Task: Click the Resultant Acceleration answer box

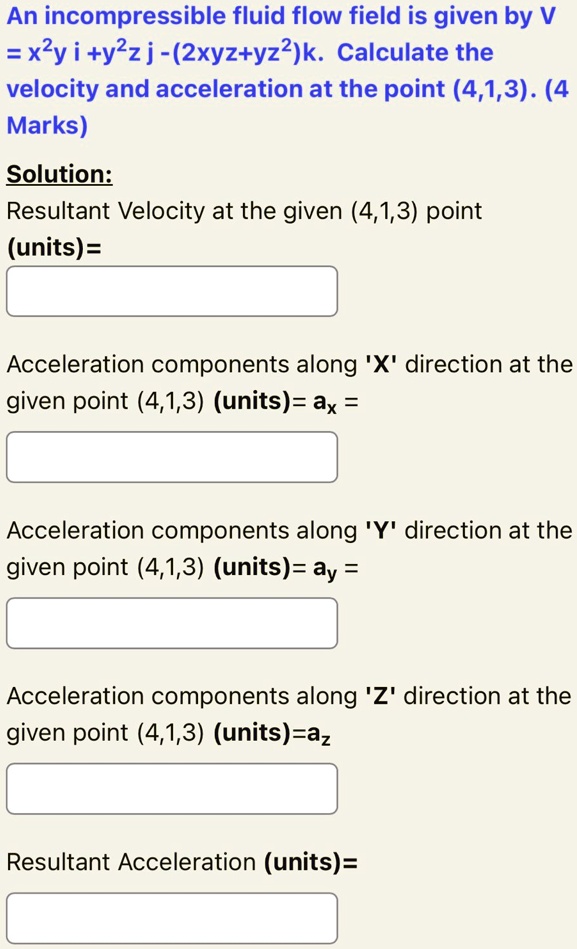Action: point(171,917)
